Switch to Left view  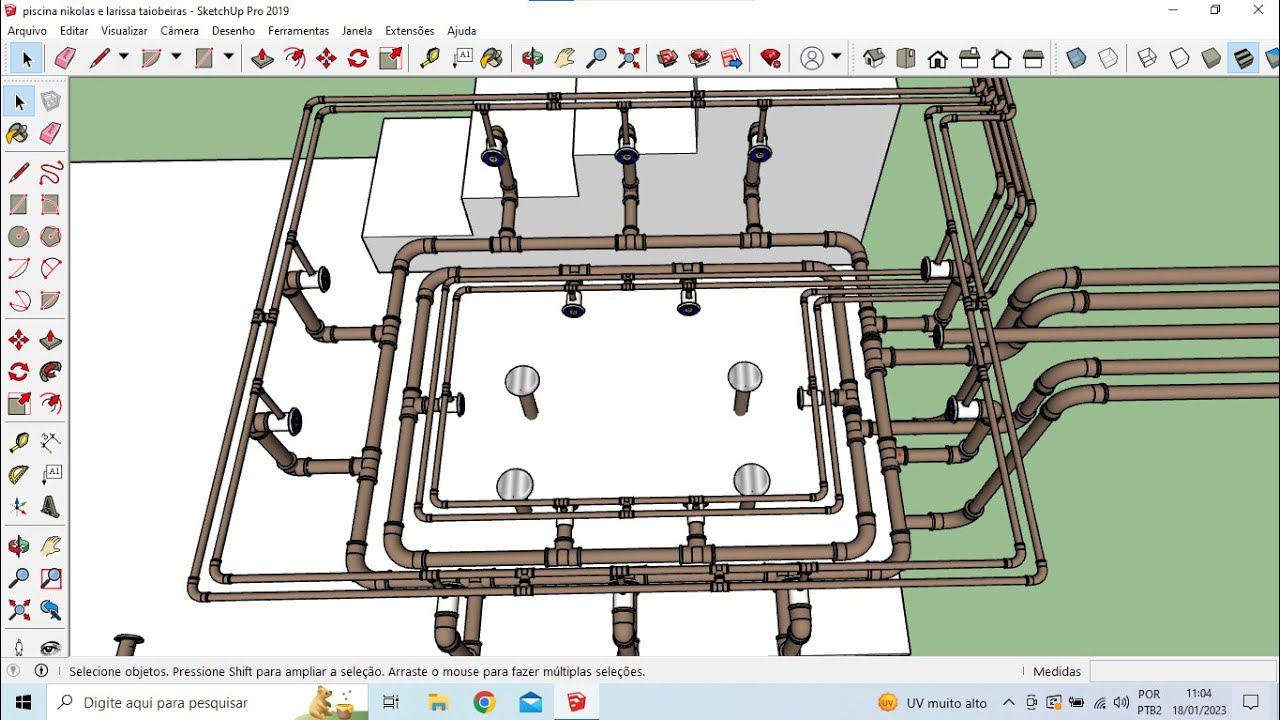pos(1034,58)
